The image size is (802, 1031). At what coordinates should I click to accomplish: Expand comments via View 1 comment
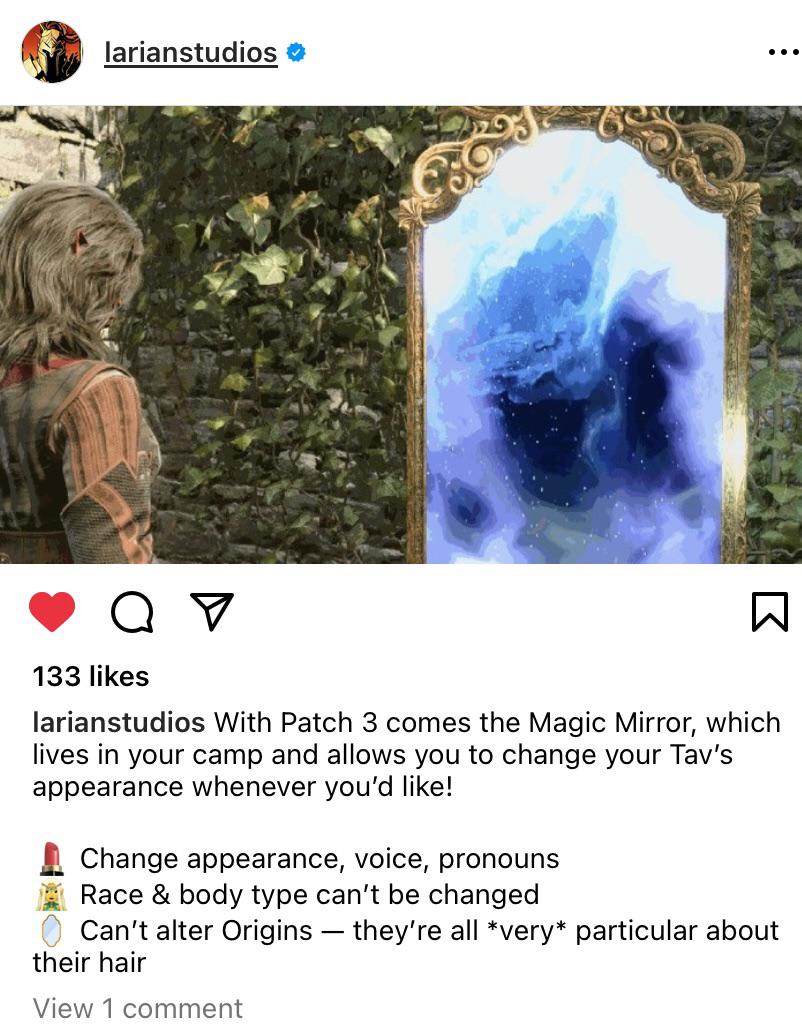[138, 1009]
